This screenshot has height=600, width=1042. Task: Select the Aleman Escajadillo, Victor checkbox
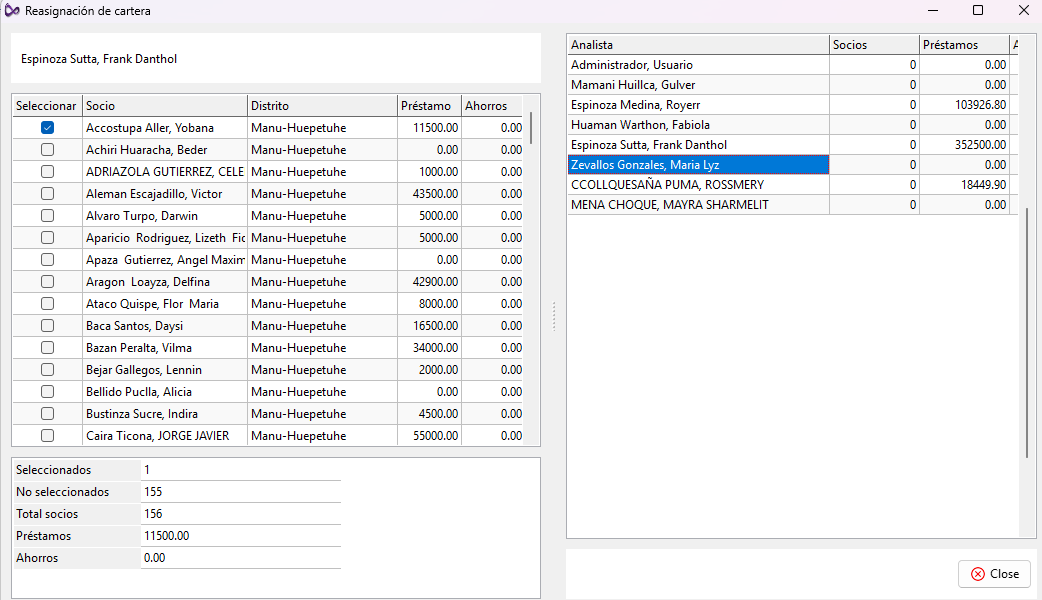pos(47,194)
